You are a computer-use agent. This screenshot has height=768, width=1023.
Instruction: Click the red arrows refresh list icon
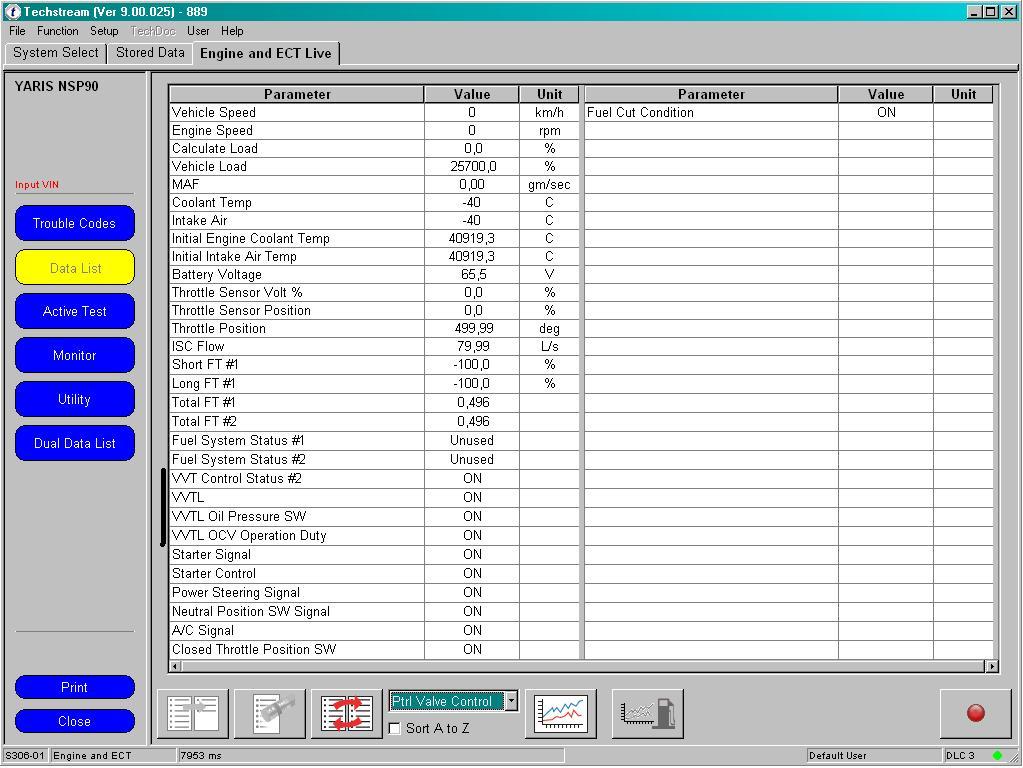click(346, 714)
